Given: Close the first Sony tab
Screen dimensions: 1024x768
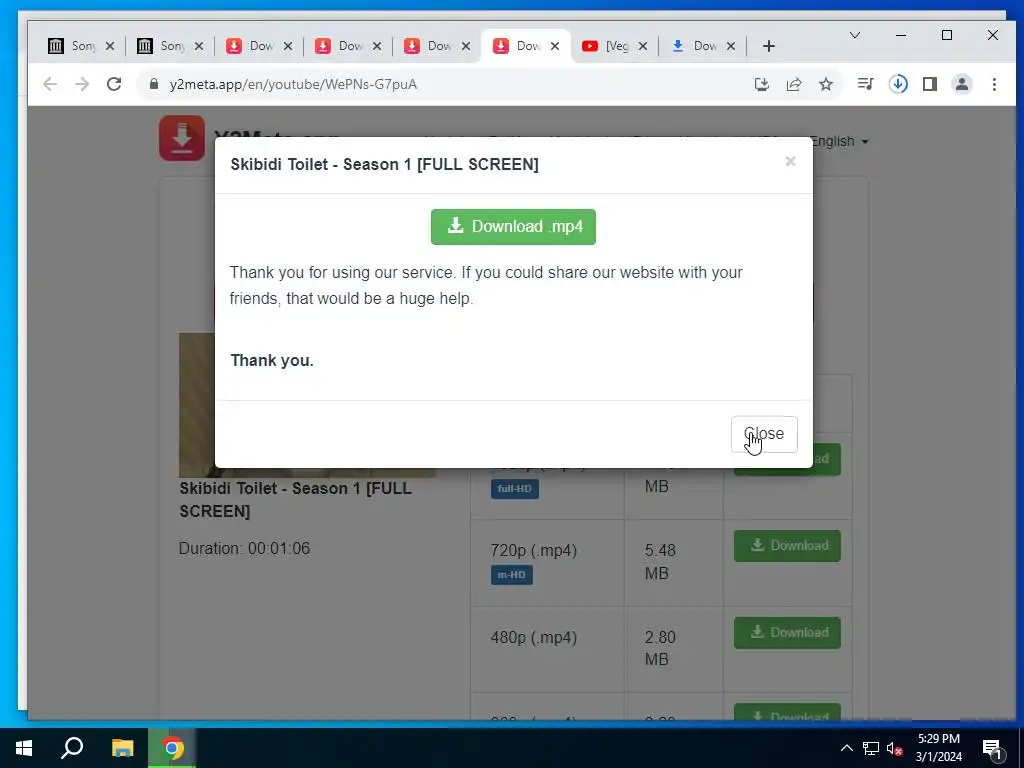Looking at the screenshot, I should pos(110,46).
